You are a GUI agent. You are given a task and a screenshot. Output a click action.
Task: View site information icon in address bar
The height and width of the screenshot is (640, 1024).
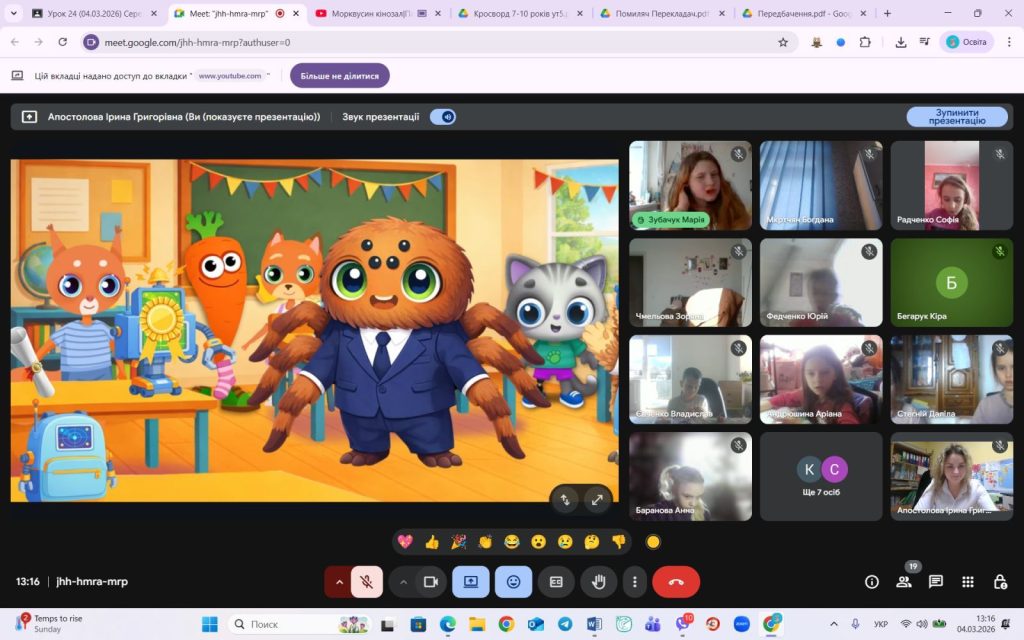(x=91, y=42)
